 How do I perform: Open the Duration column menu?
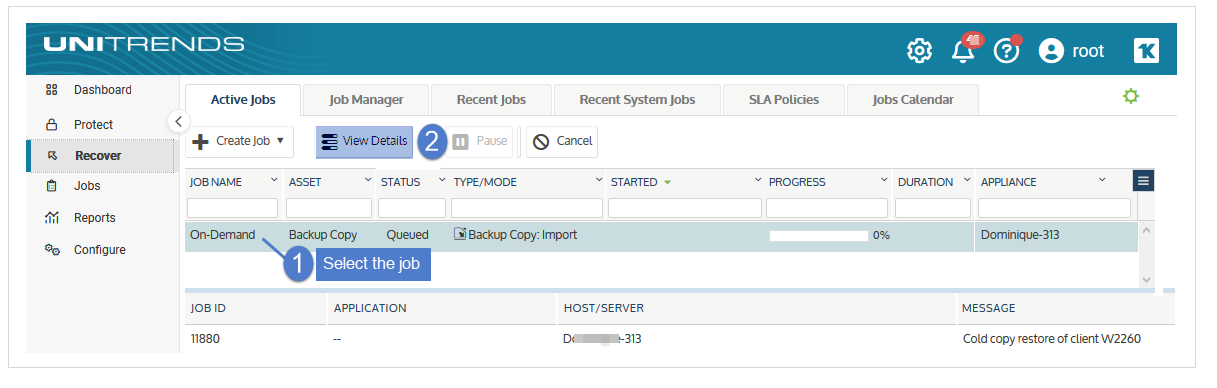[967, 181]
